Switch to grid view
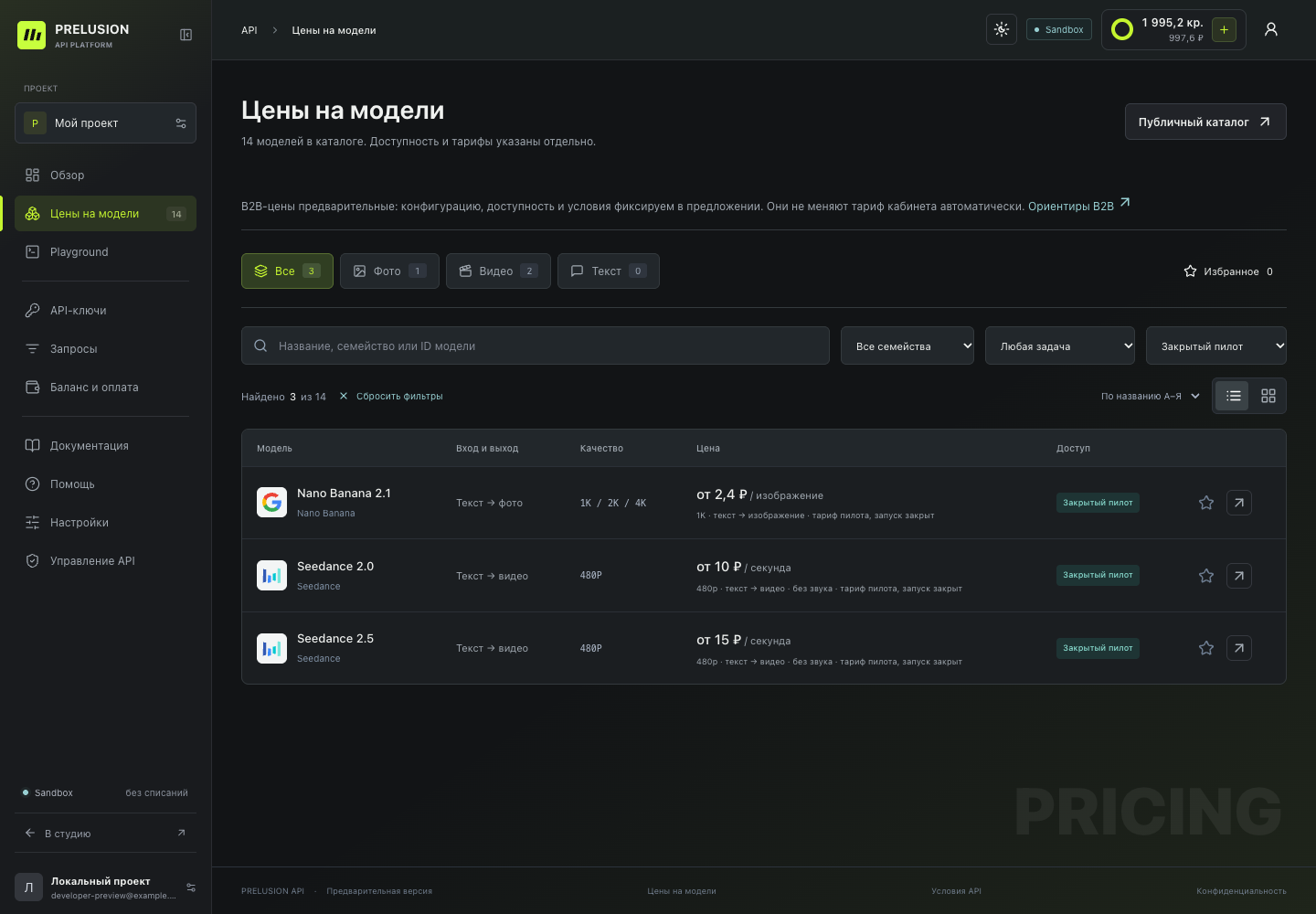This screenshot has width=1316, height=914. click(1268, 396)
